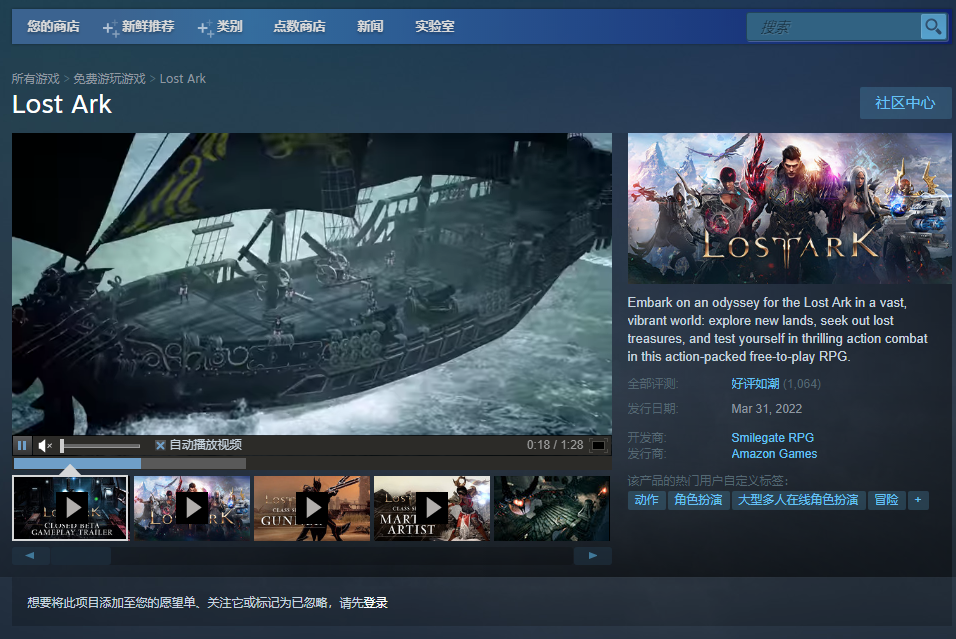This screenshot has height=639, width=956.
Task: Click the search input field
Action: (834, 27)
